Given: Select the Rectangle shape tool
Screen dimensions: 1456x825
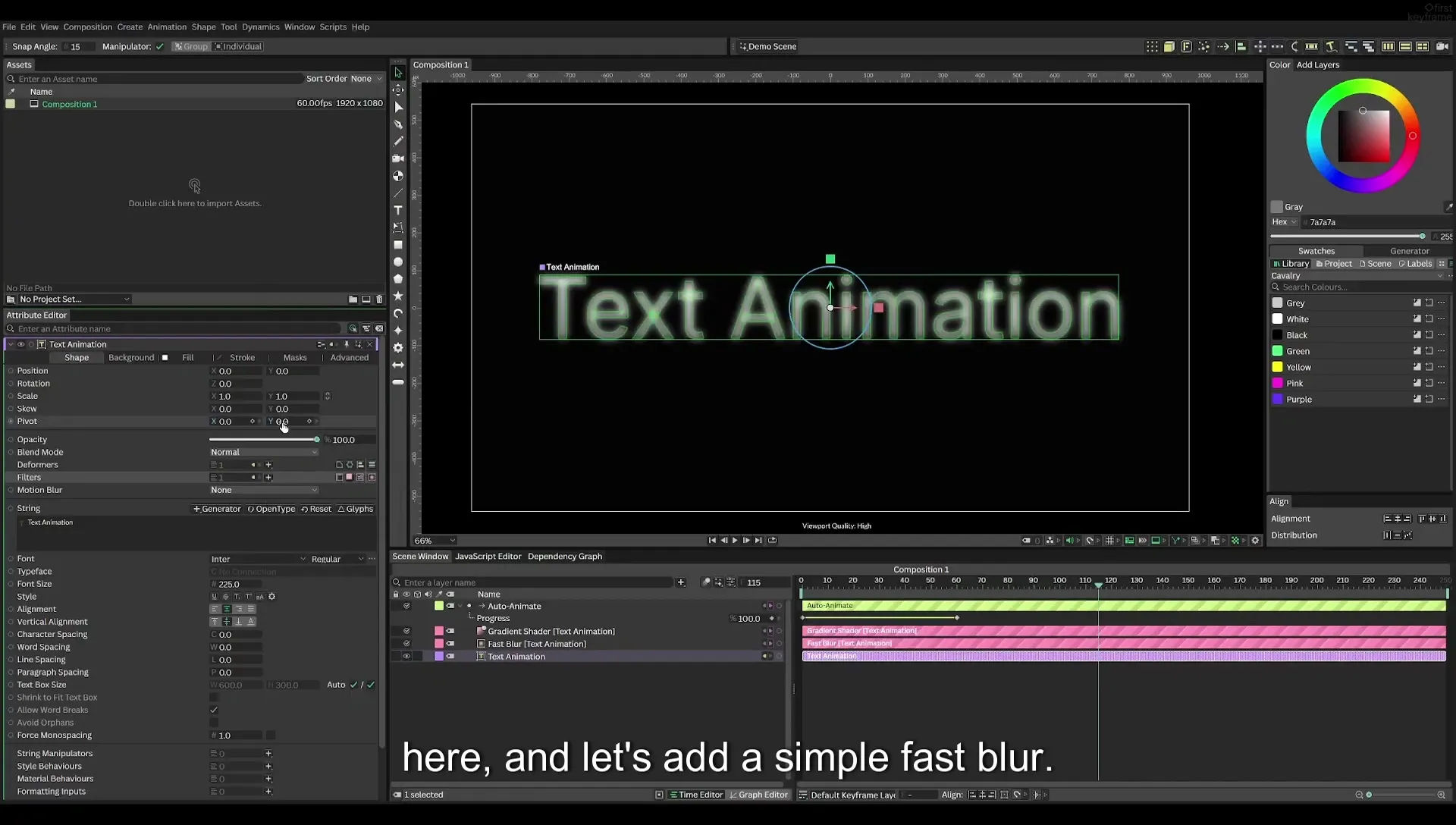Looking at the screenshot, I should [398, 245].
